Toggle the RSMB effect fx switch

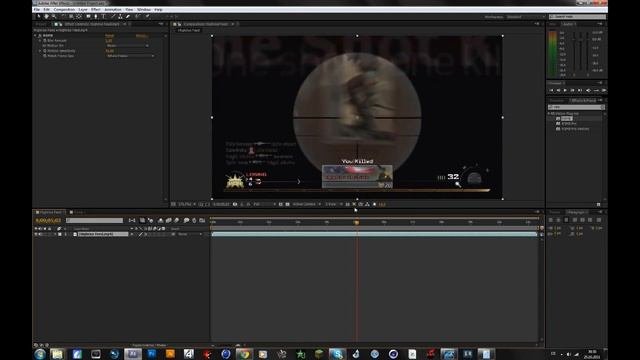pyautogui.click(x=40, y=36)
